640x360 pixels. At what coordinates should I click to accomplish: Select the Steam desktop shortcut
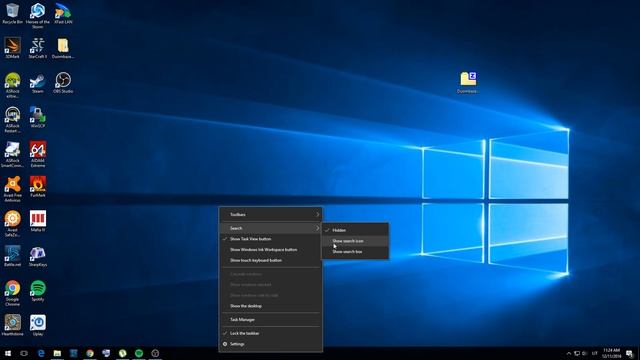[x=38, y=83]
